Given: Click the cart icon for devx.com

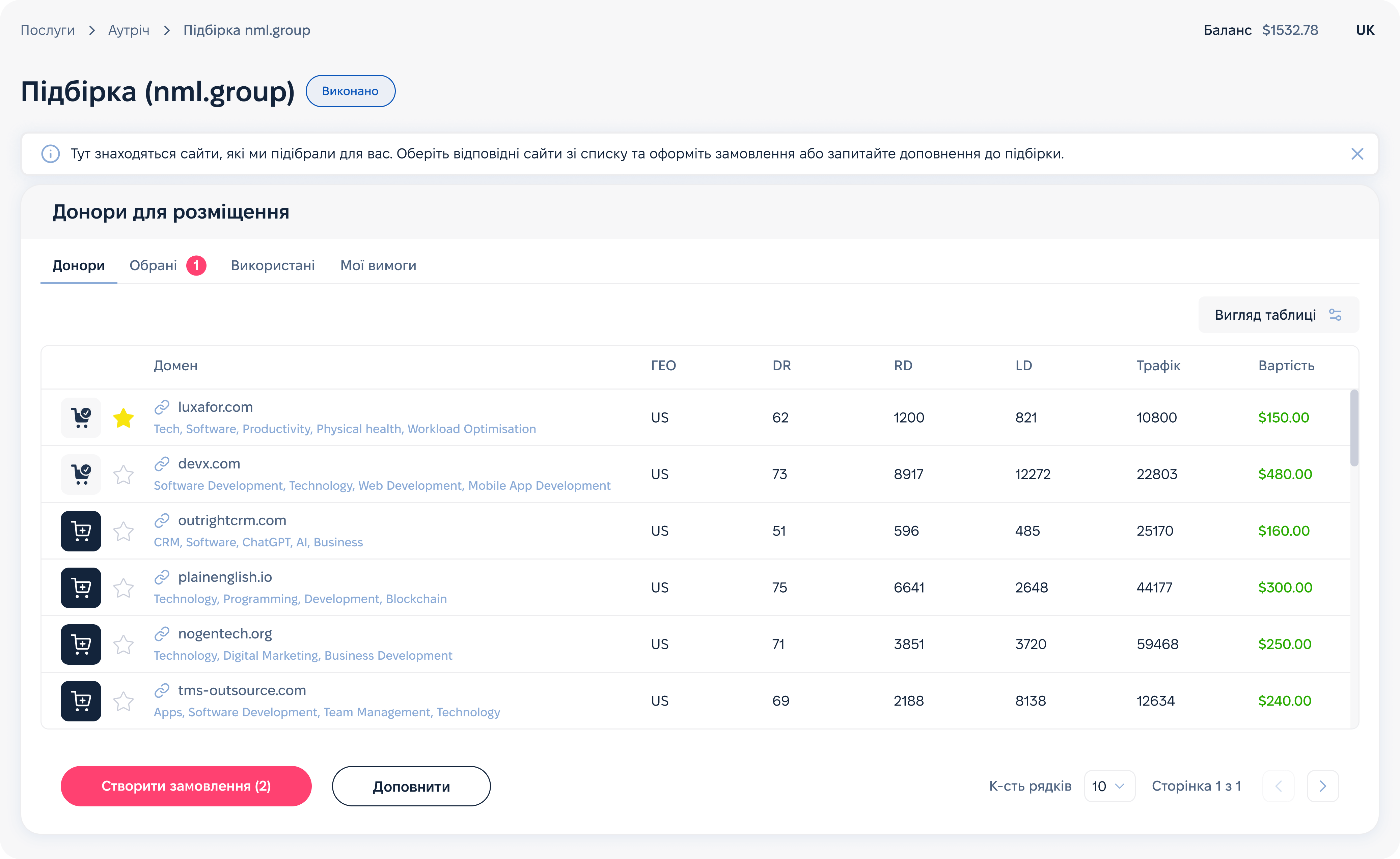Looking at the screenshot, I should [x=81, y=474].
